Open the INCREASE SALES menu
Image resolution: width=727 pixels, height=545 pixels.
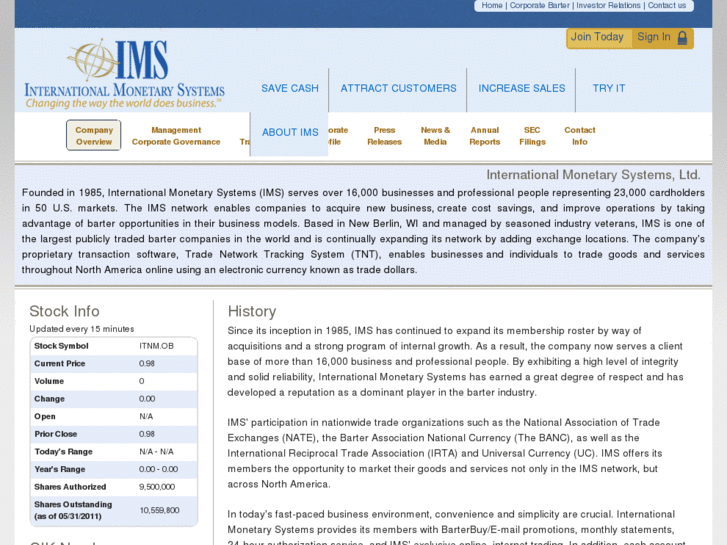click(x=522, y=88)
